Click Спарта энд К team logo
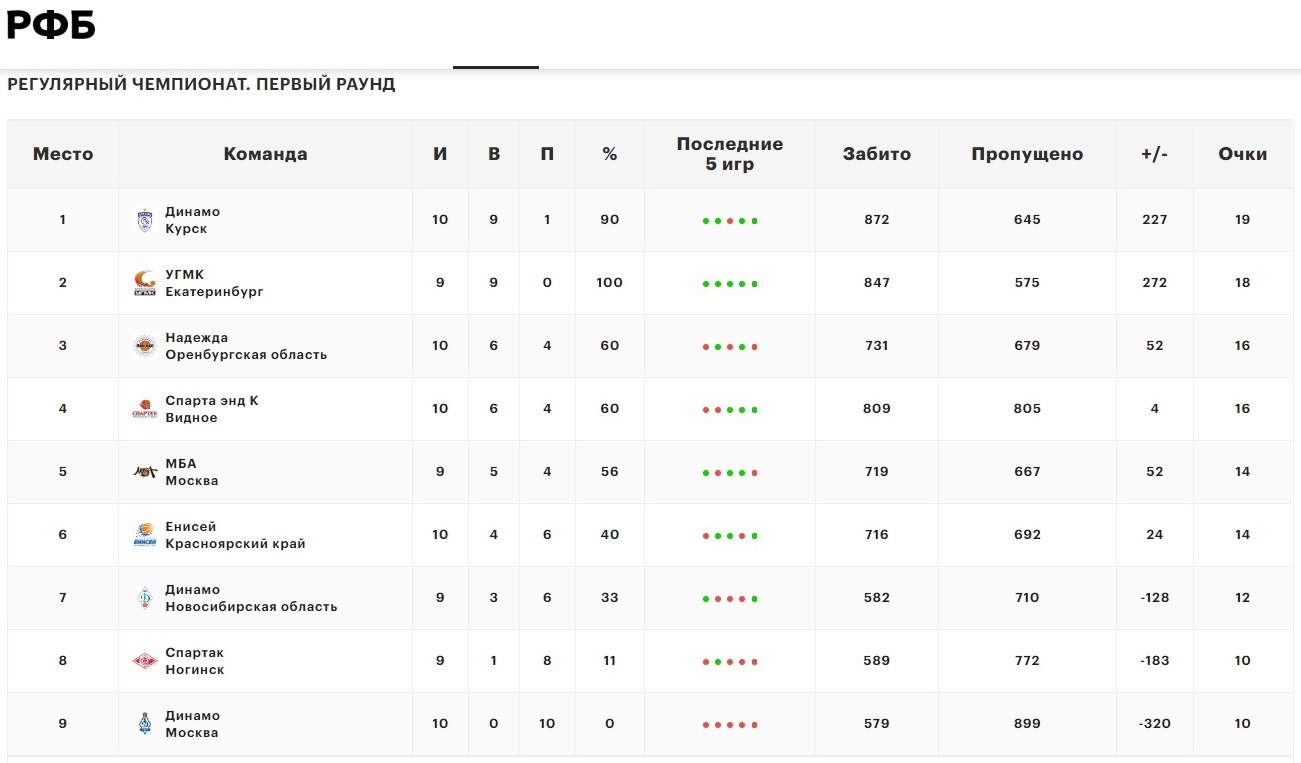The image size is (1301, 763). (145, 409)
